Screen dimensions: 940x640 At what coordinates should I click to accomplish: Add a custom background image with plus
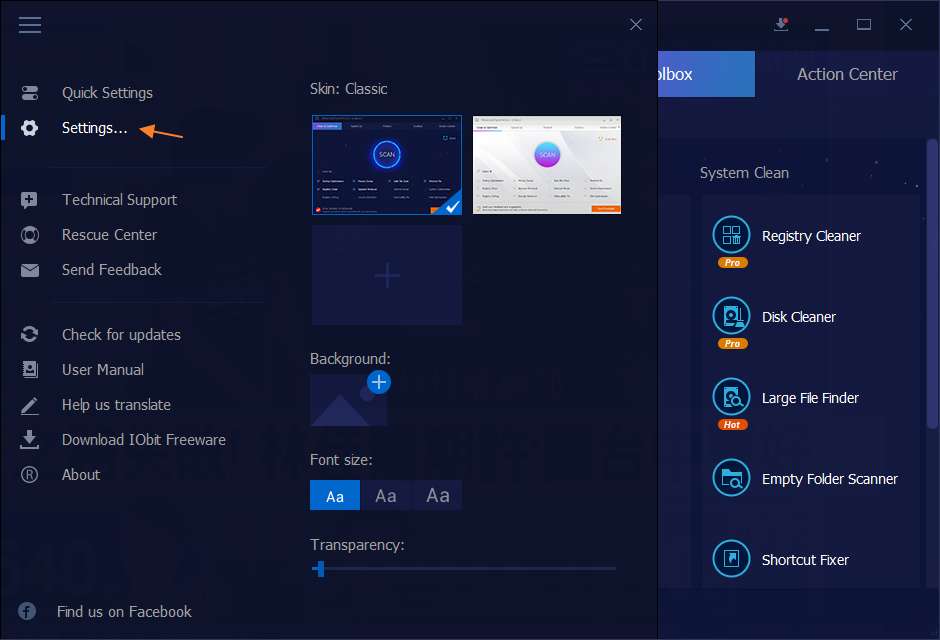[x=379, y=382]
